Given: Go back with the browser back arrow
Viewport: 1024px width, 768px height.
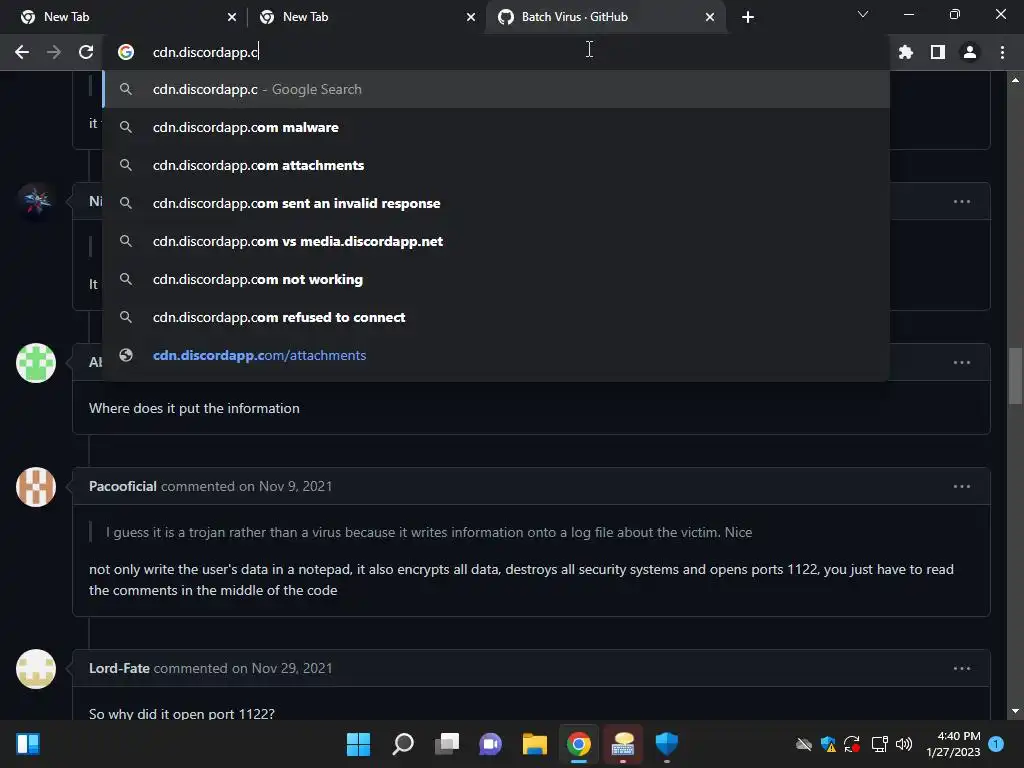Looking at the screenshot, I should point(22,52).
